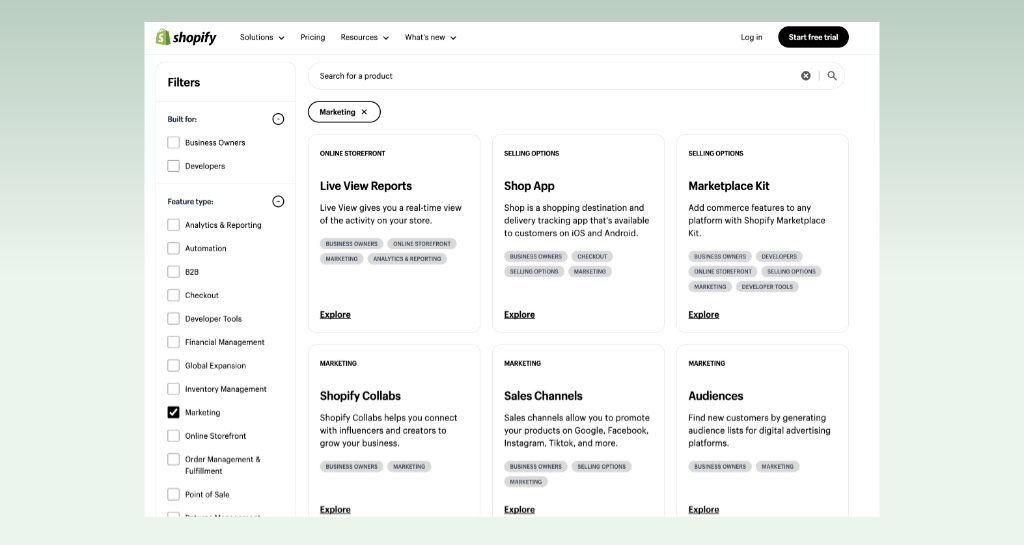Click Business Owners tag on Audiences card

click(720, 467)
